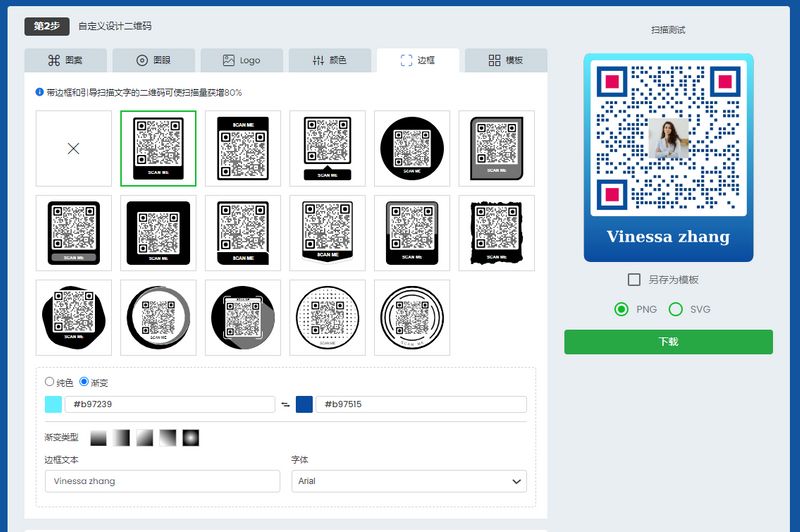Screen dimensions: 800x532
Task: Pick the double-ring stamp circle frame
Action: tap(412, 317)
